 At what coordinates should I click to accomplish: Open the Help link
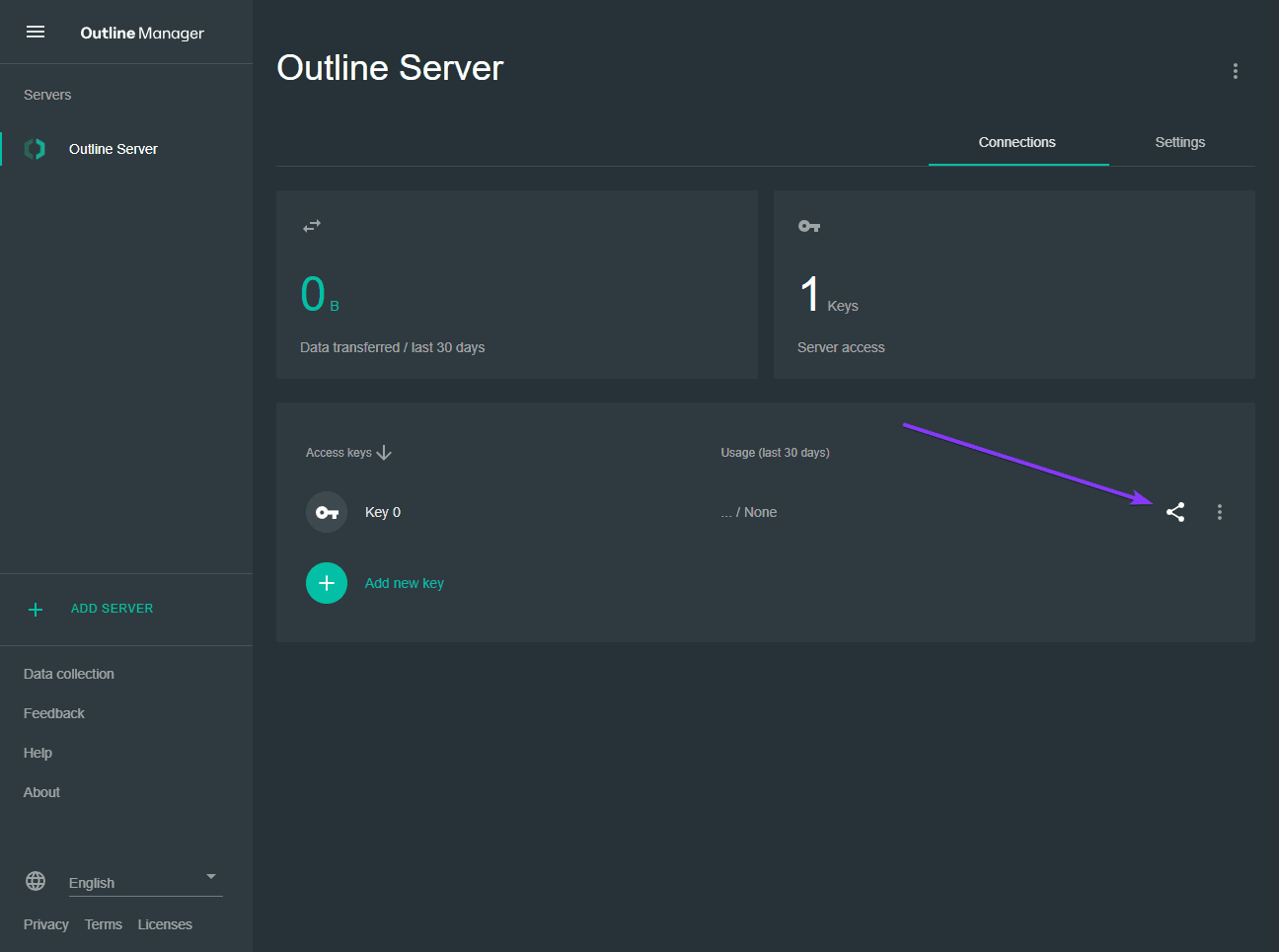(x=38, y=753)
